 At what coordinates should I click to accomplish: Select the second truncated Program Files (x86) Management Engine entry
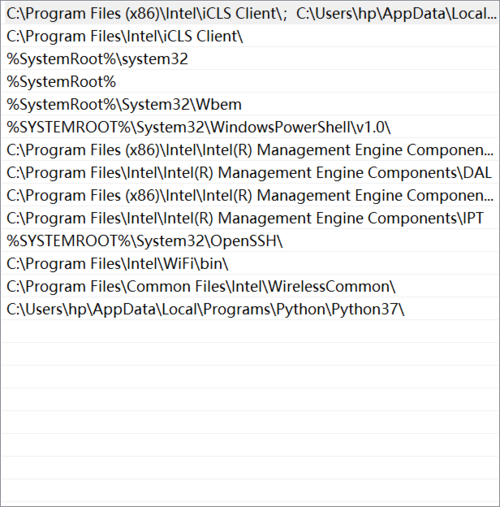click(251, 195)
